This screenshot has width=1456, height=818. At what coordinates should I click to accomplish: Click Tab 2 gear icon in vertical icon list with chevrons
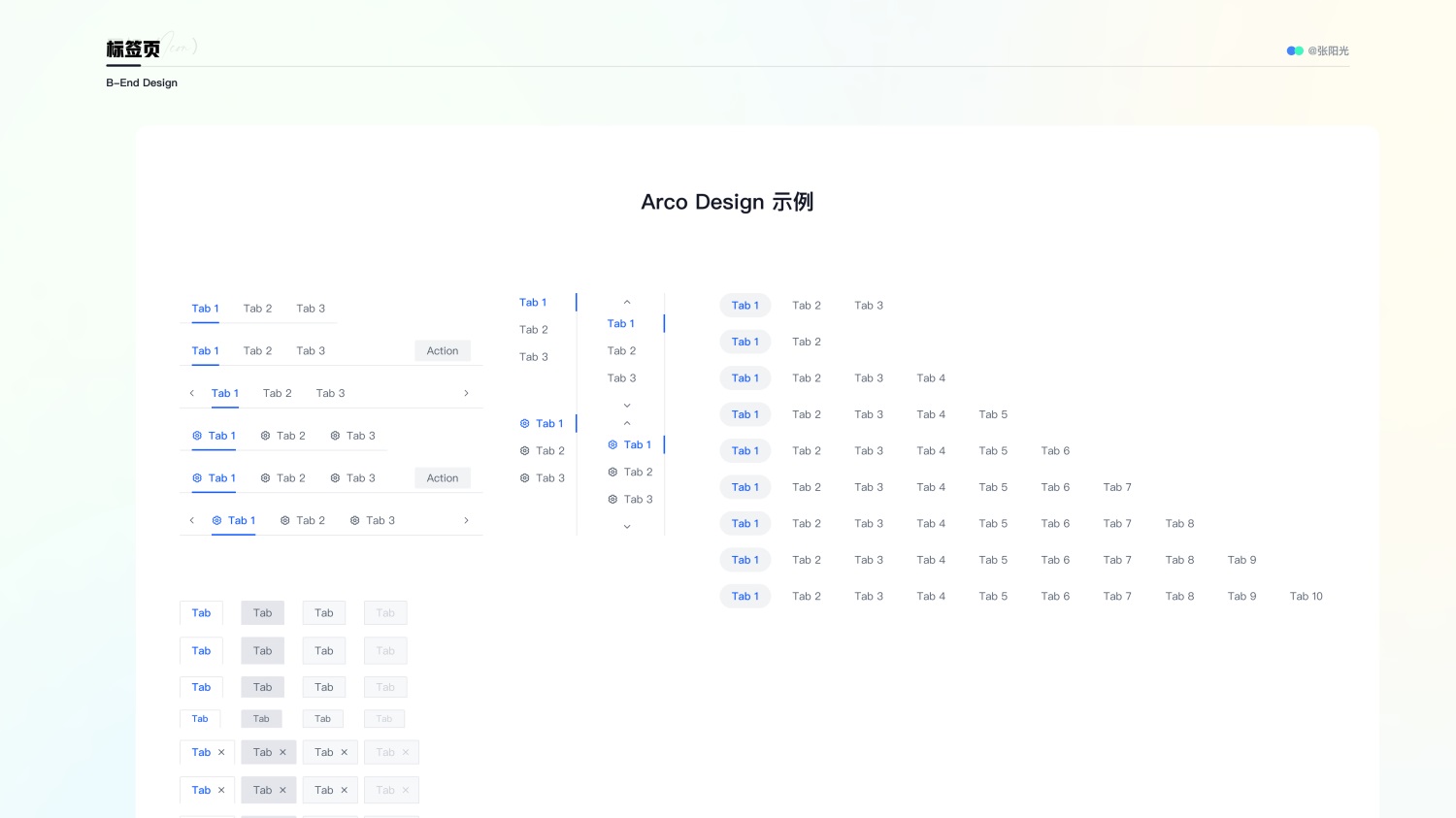[612, 473]
